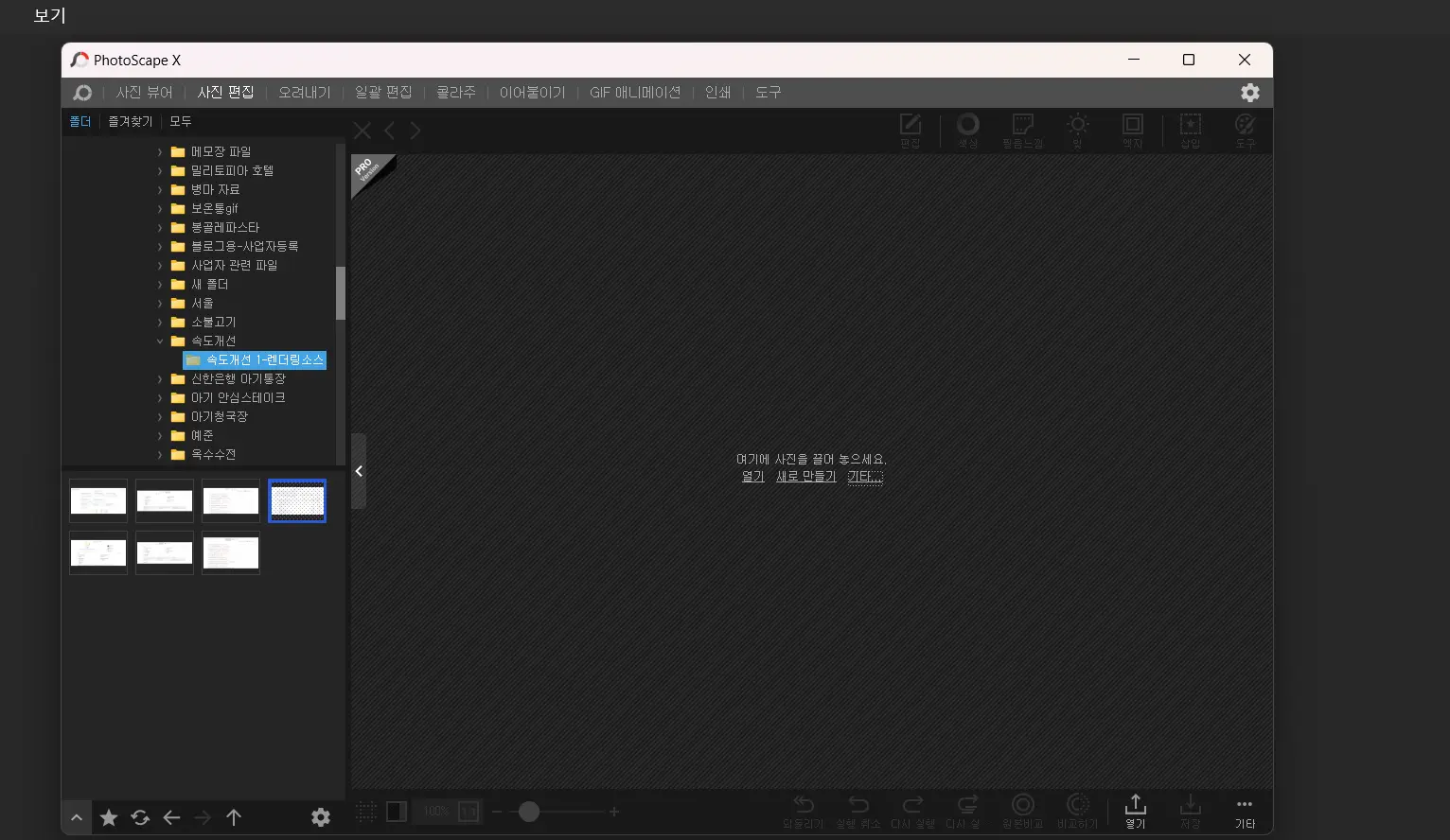The height and width of the screenshot is (840, 1450).
Task: Expand the 신한은행 아기통장 folder
Action: [160, 378]
